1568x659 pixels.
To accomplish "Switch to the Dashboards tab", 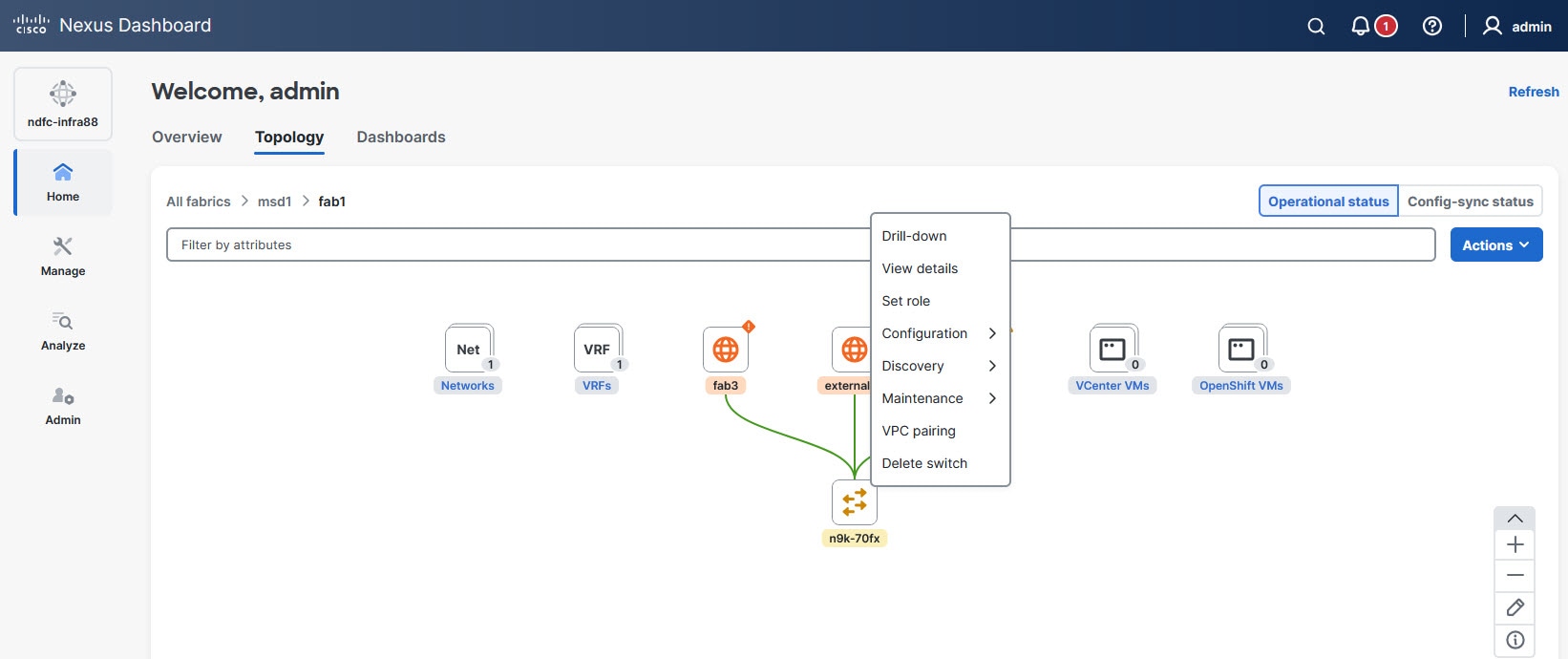I will 401,137.
